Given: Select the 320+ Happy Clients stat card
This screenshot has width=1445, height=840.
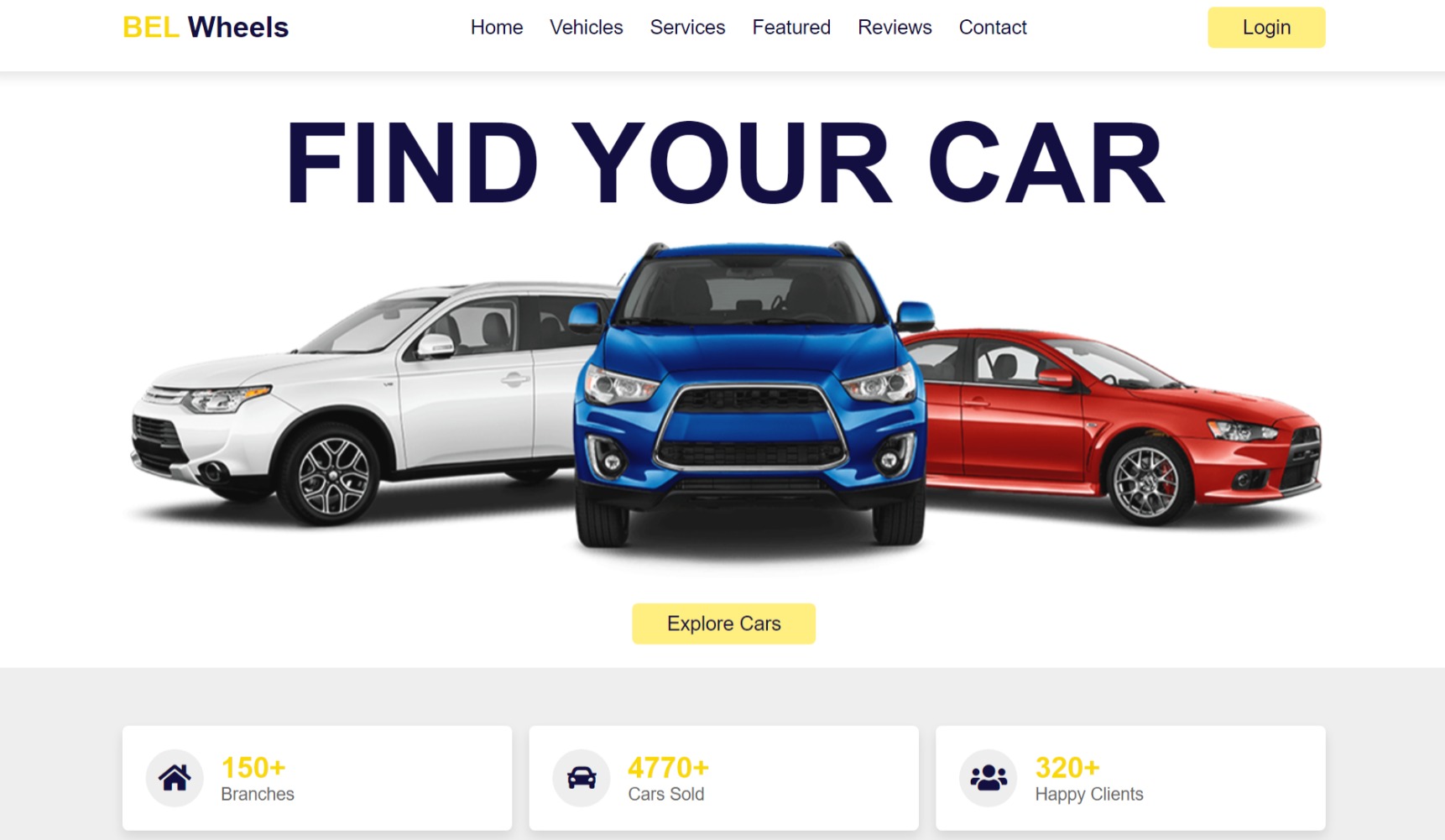Looking at the screenshot, I should coord(1130,778).
